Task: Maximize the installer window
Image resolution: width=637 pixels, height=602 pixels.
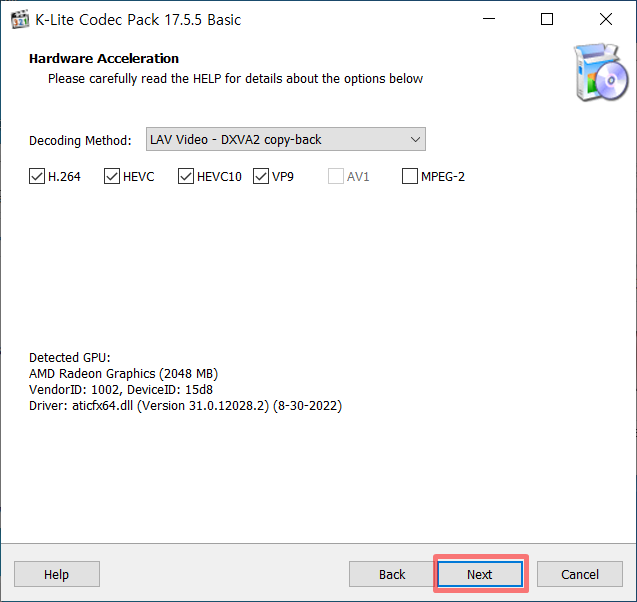Action: click(547, 19)
